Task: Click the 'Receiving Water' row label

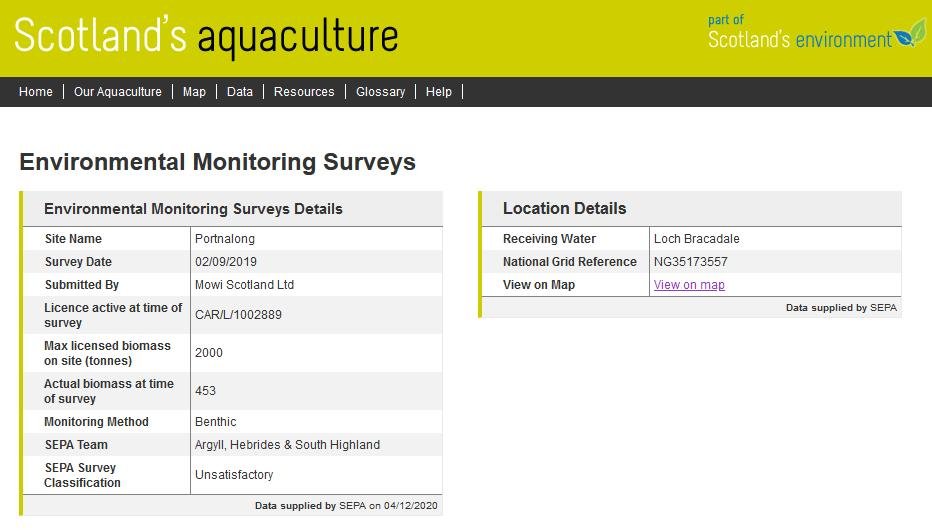Action: click(549, 239)
